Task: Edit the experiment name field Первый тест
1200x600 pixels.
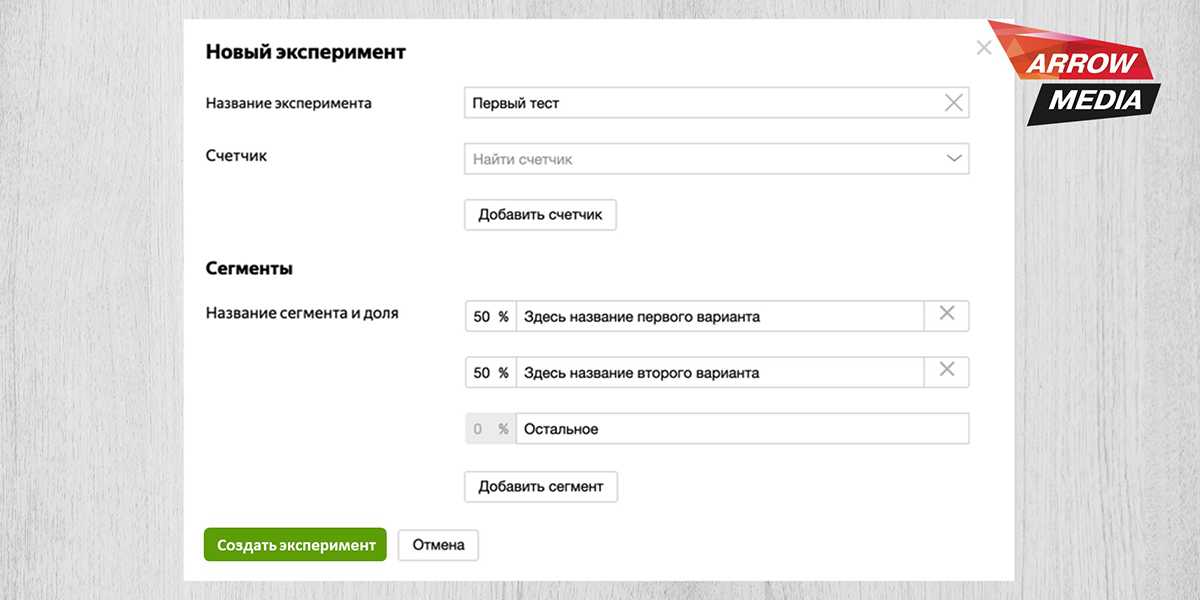Action: [x=700, y=103]
